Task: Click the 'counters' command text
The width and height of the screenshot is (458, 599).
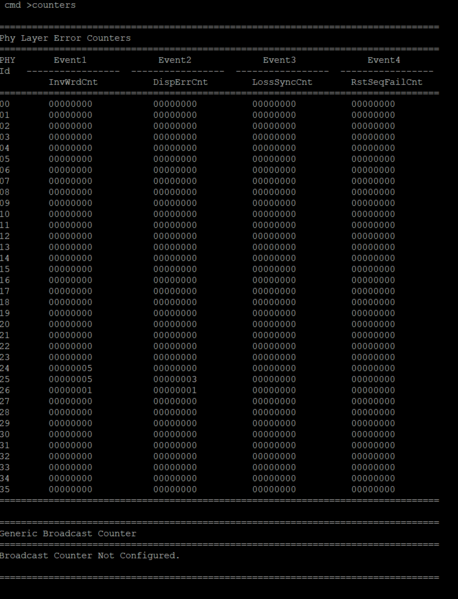Action: coord(54,5)
